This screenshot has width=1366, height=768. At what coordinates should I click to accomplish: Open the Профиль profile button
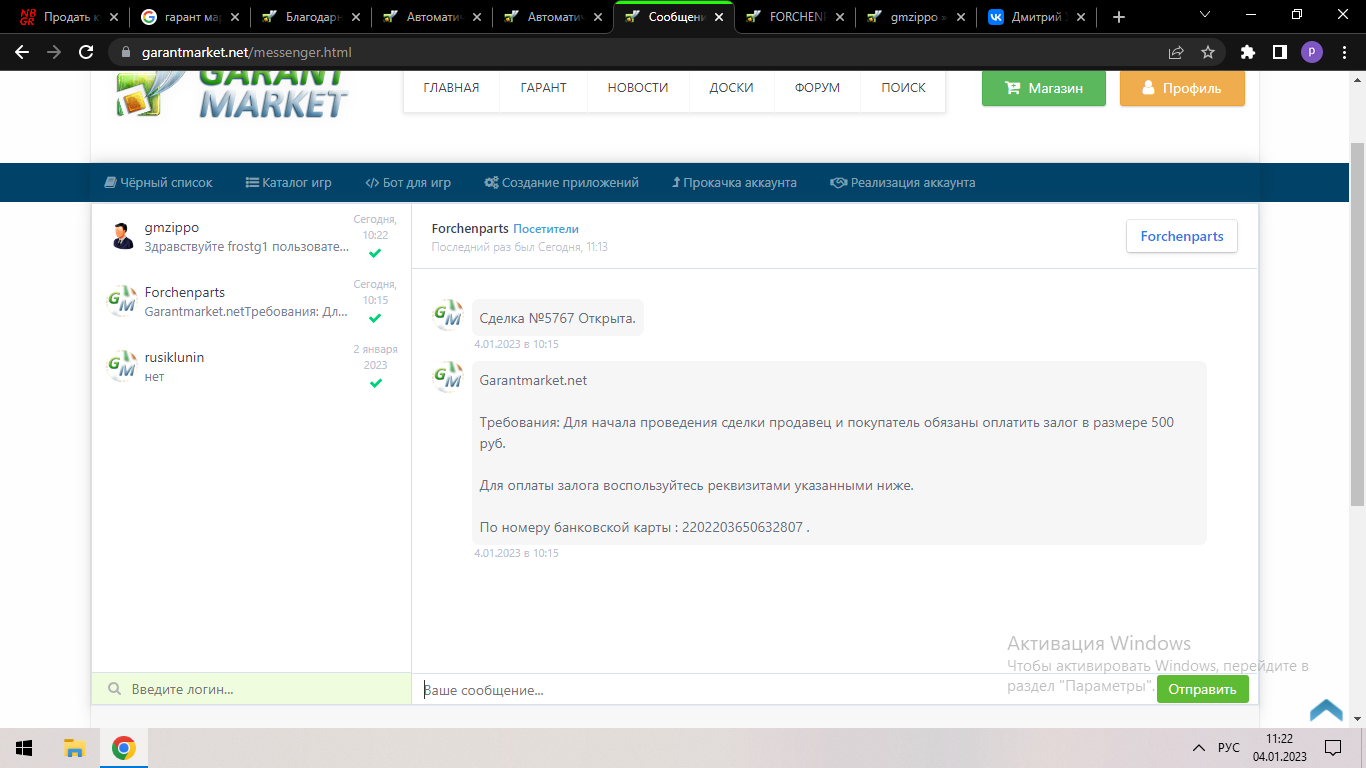tap(1182, 88)
